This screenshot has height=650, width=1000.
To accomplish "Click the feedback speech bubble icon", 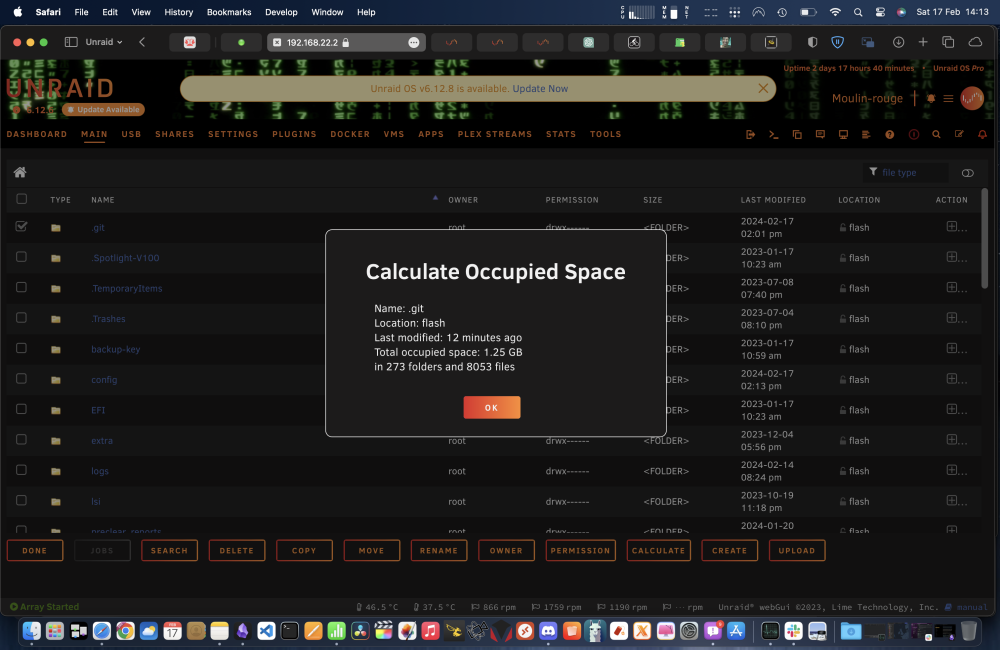I will pos(820,135).
